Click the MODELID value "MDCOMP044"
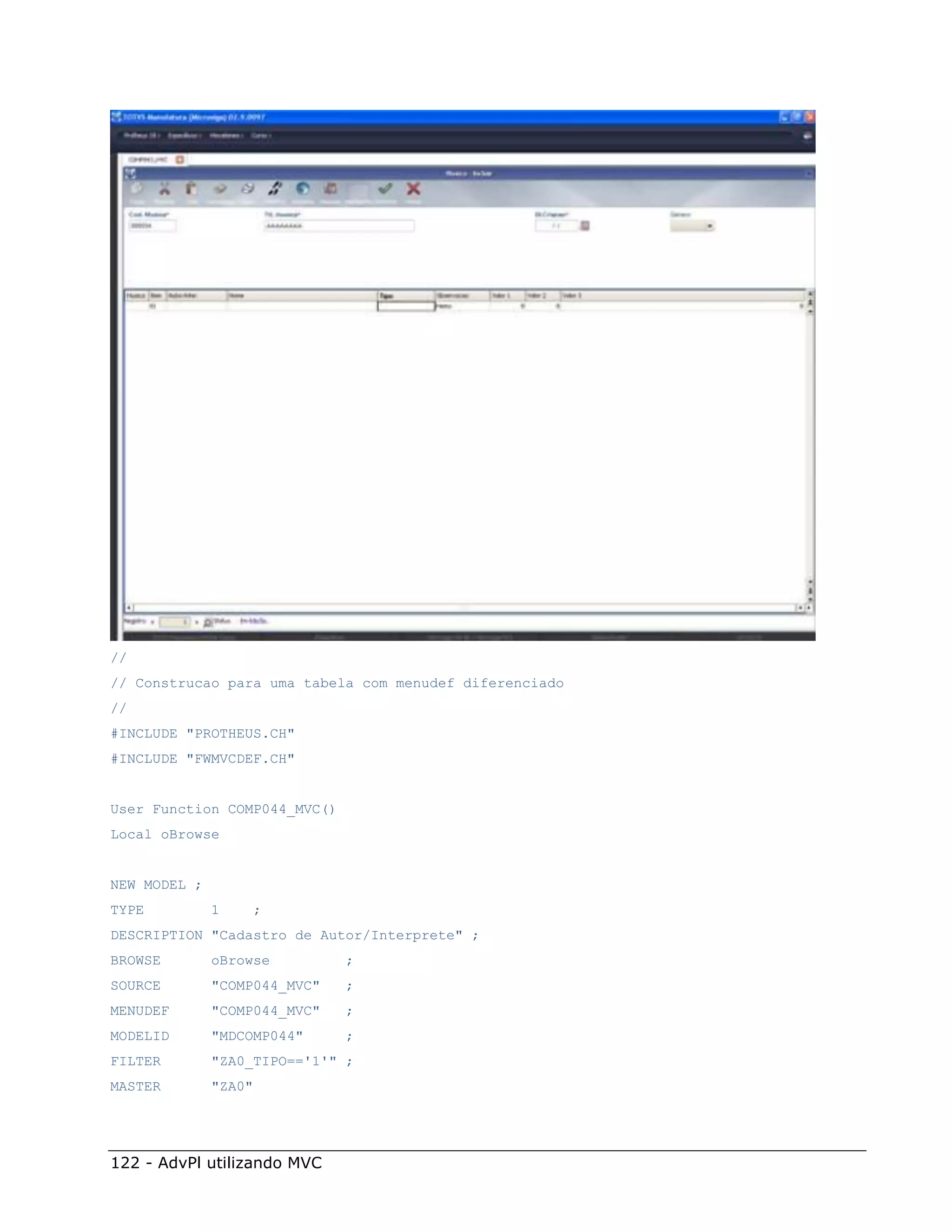 pos(257,1036)
